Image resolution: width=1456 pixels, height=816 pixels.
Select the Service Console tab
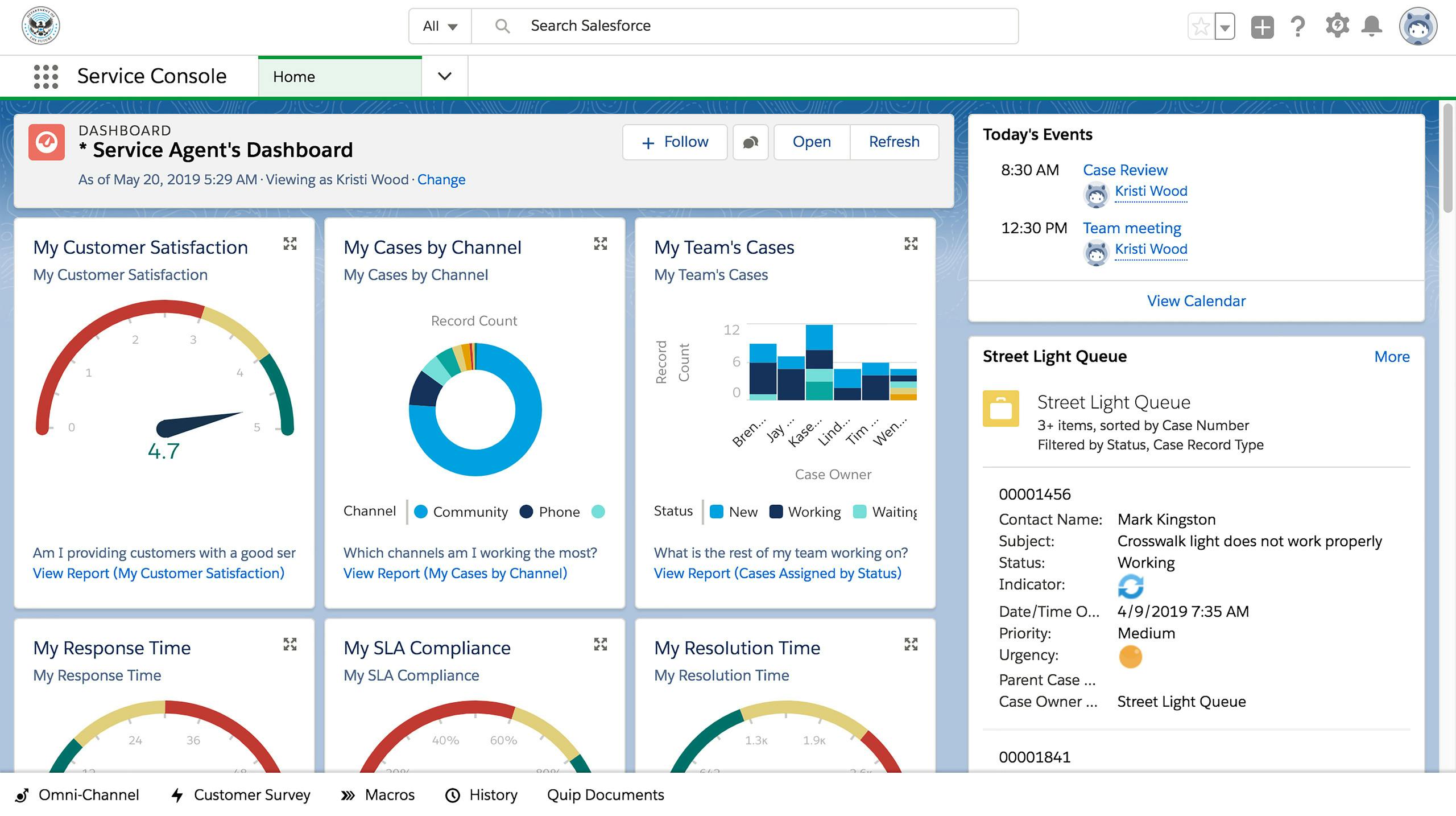[x=152, y=75]
